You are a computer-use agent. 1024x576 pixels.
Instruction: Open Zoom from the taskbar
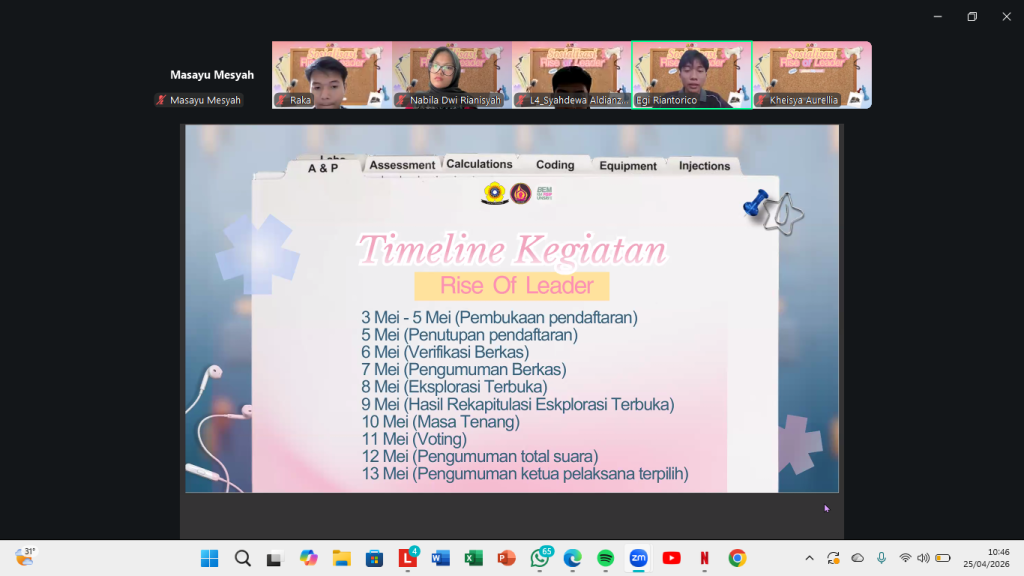click(638, 558)
